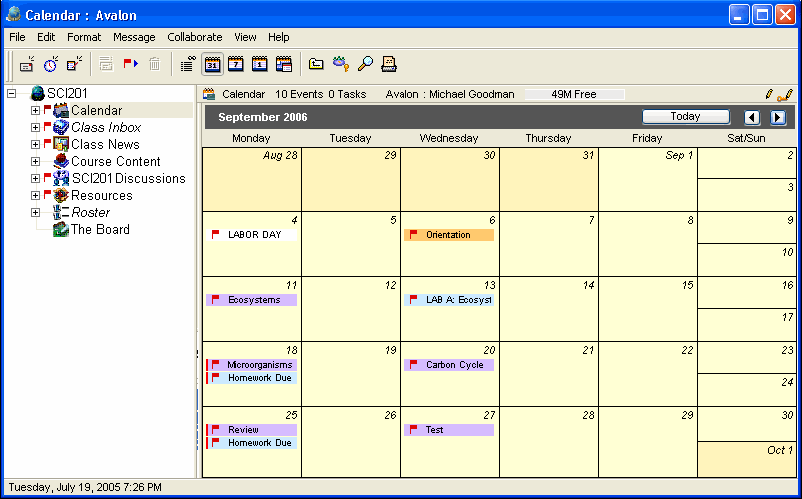802x499 pixels.
Task: Switch to week view with the 7 icon
Action: (x=236, y=64)
